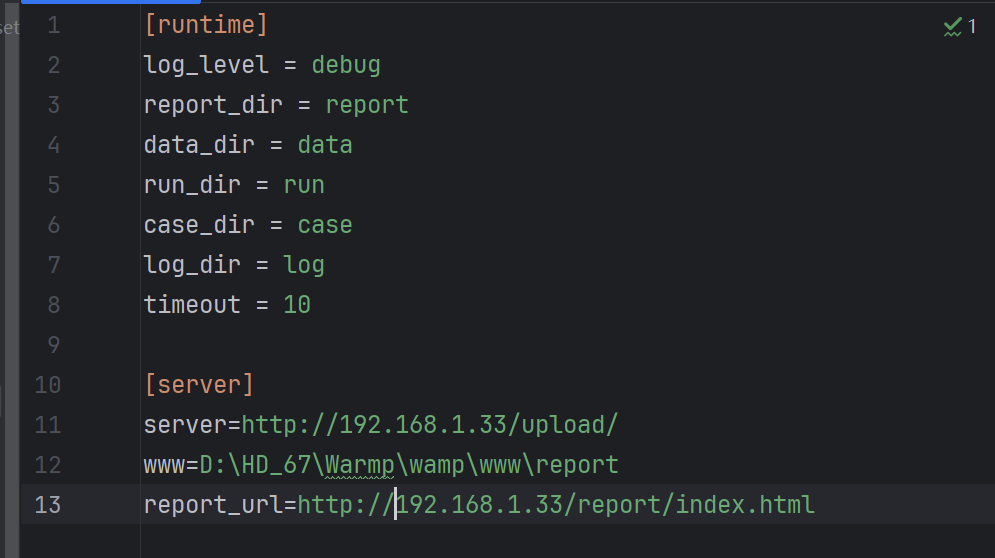
Task: Open the inspections checkmark widget
Action: [x=959, y=27]
